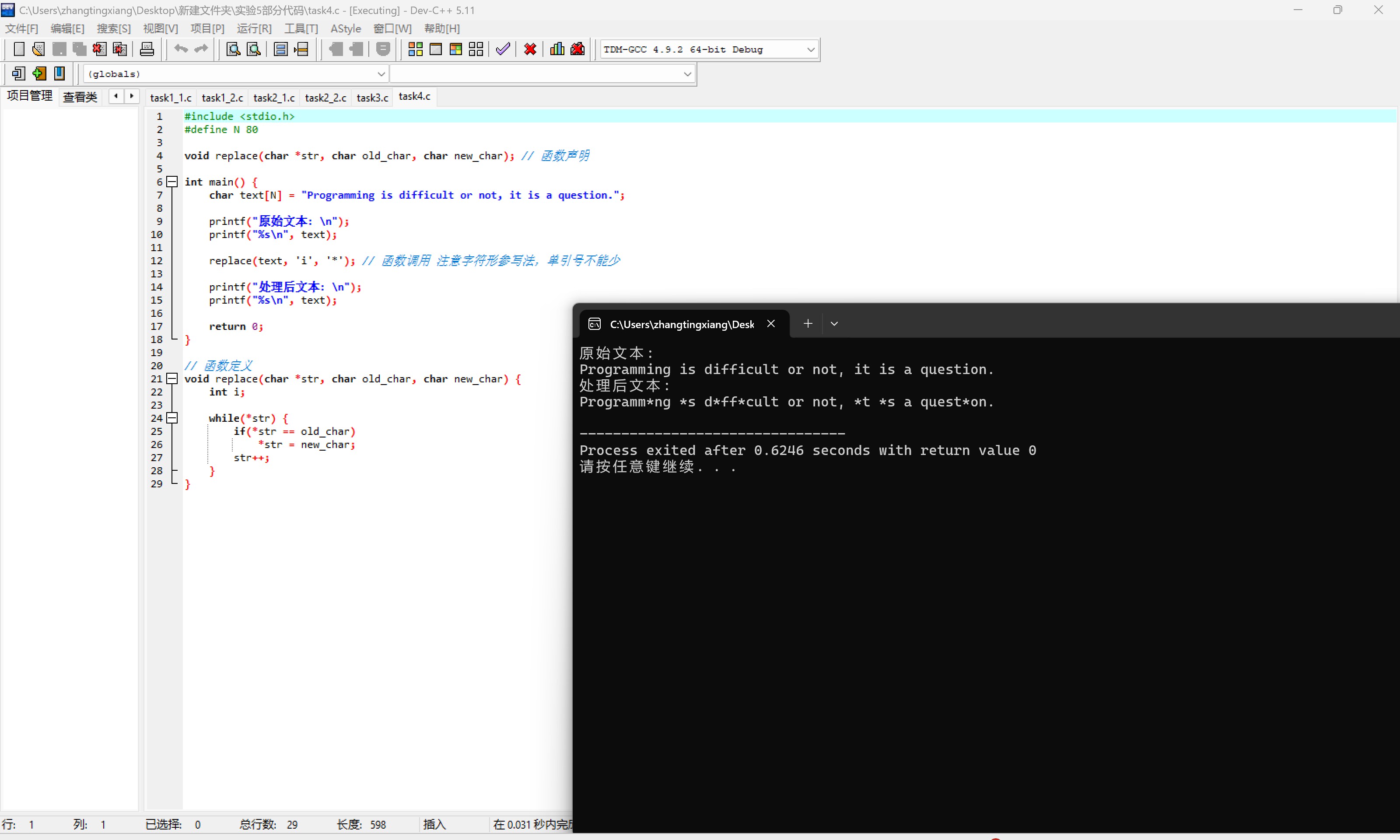The width and height of the screenshot is (1400, 840).
Task: Open the profile analysis bar chart icon
Action: [557, 49]
